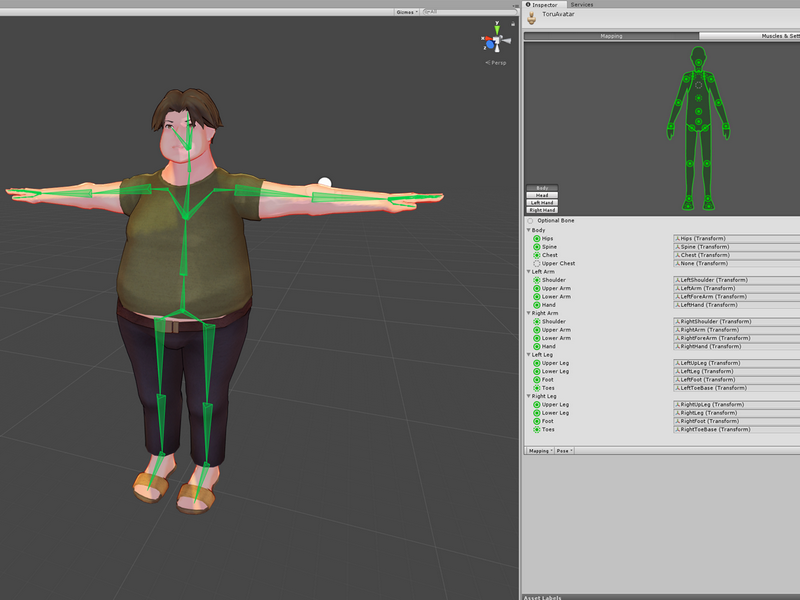Open the Pose dropdown menu
Screen dimensions: 800x600
(x=564, y=451)
